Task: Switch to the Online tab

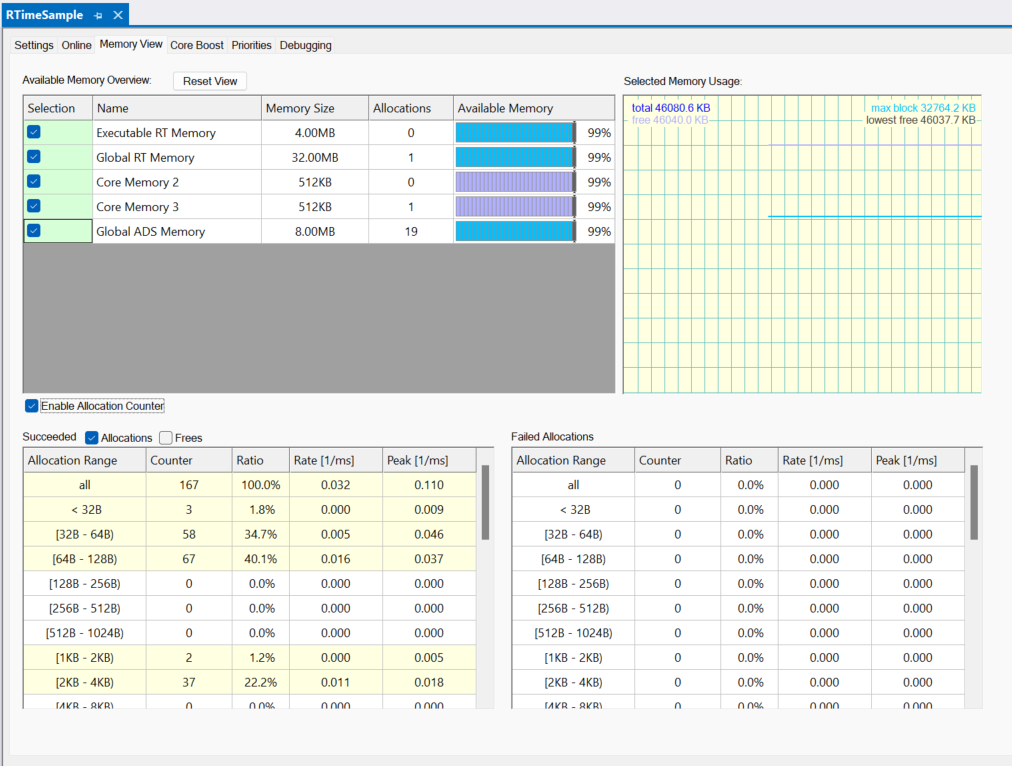Action: 76,45
